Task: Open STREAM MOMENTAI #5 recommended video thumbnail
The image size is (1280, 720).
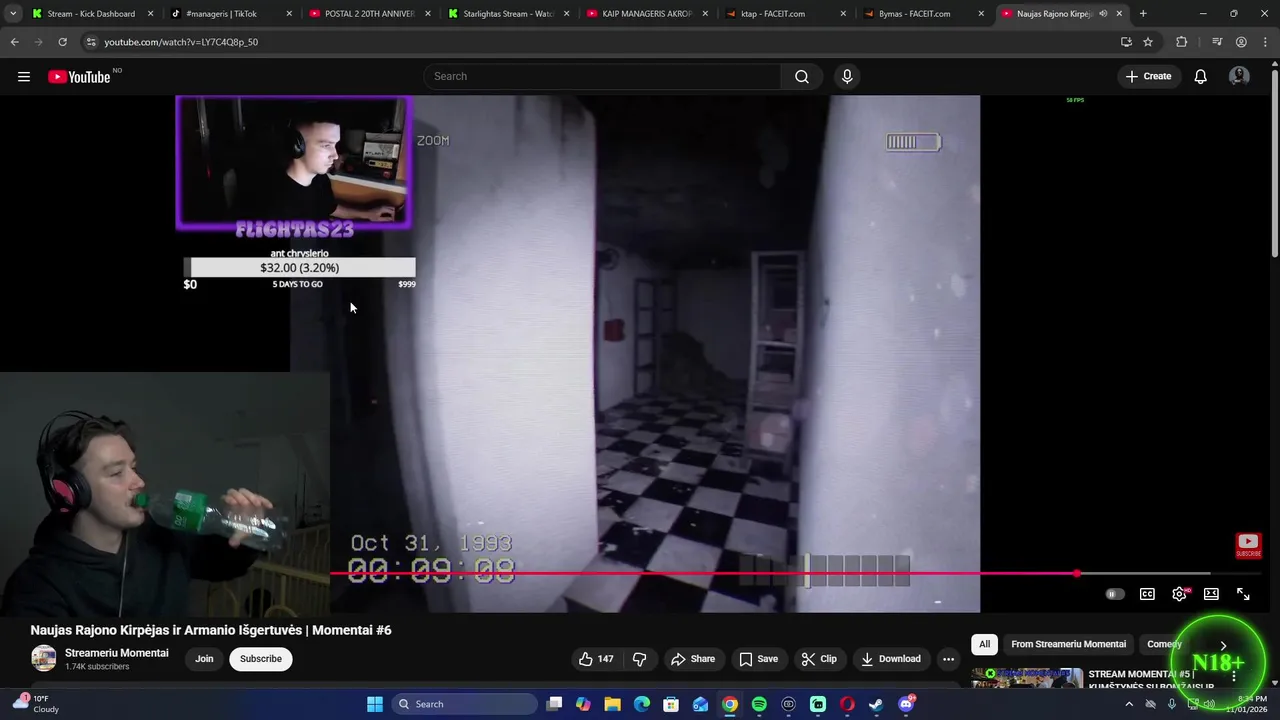Action: (x=1027, y=678)
